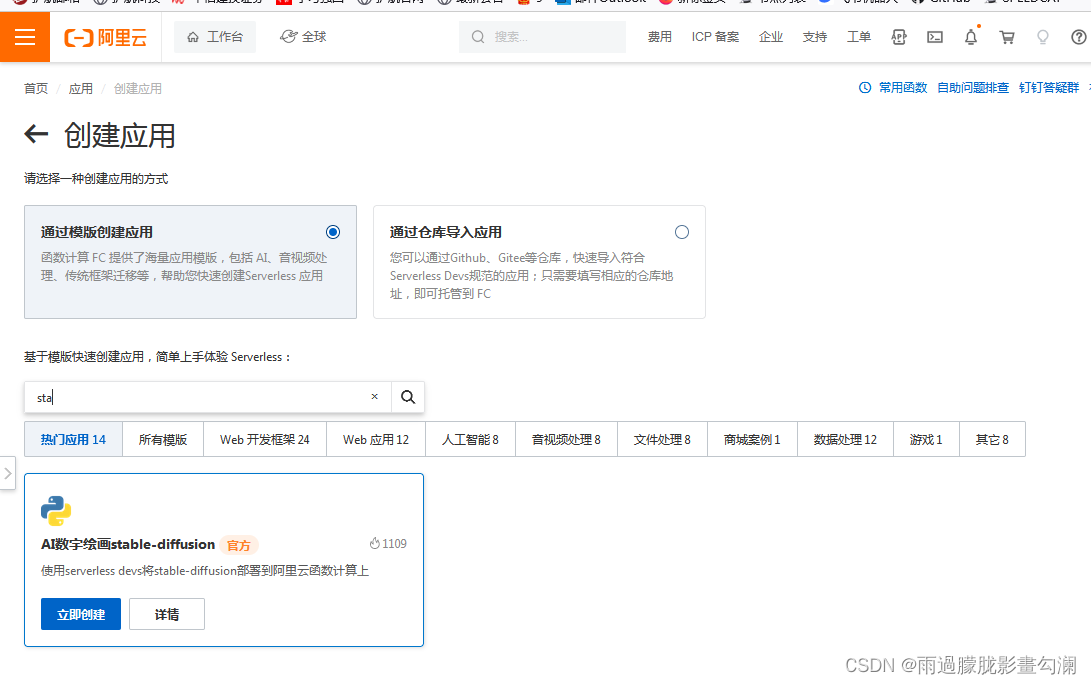Screen dimensions: 1091x684
Task: Open the API tool icon in the header
Action: tap(899, 37)
